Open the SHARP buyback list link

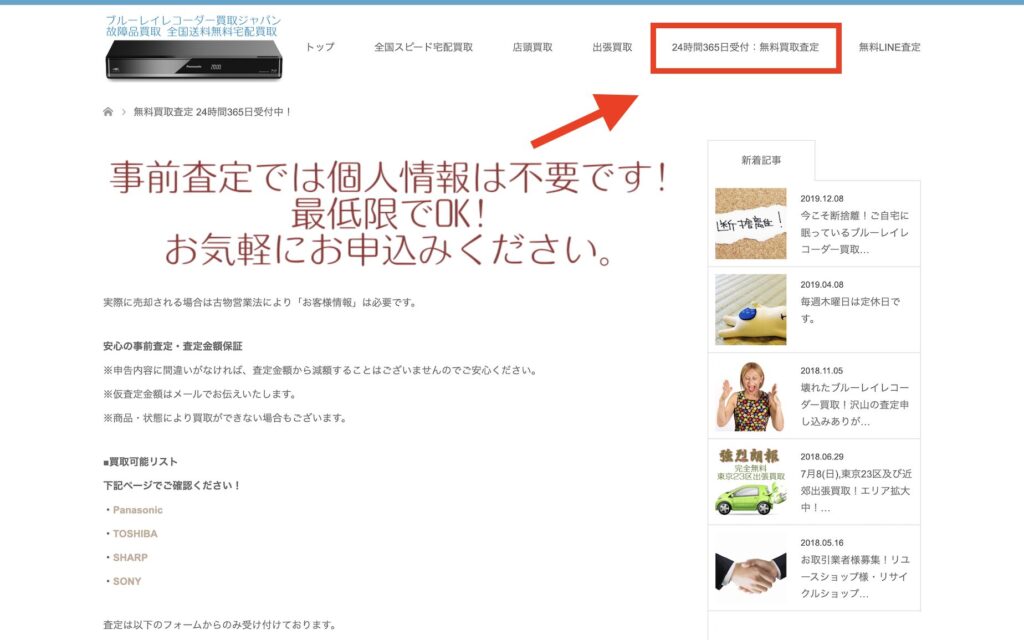point(130,557)
